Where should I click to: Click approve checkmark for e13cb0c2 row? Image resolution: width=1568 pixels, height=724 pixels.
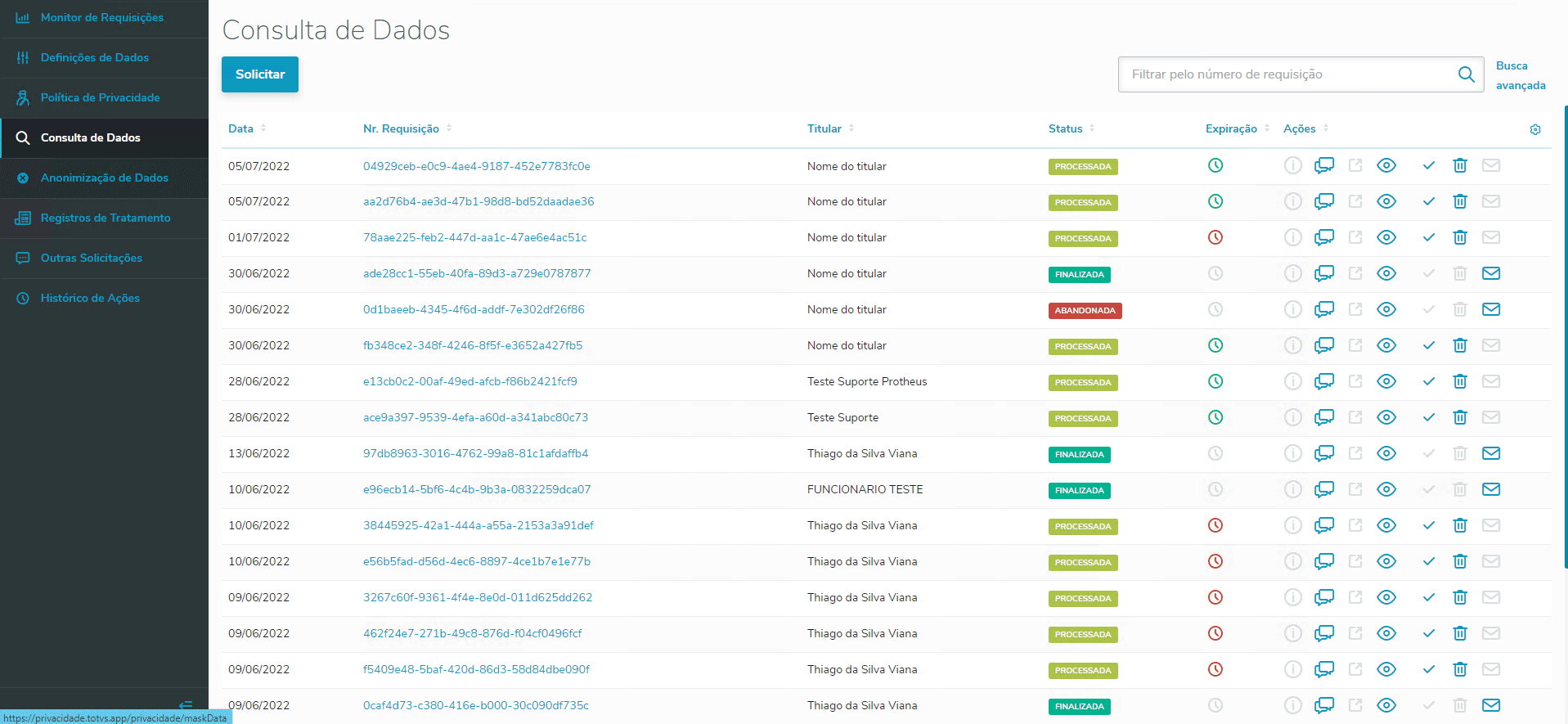pyautogui.click(x=1429, y=381)
